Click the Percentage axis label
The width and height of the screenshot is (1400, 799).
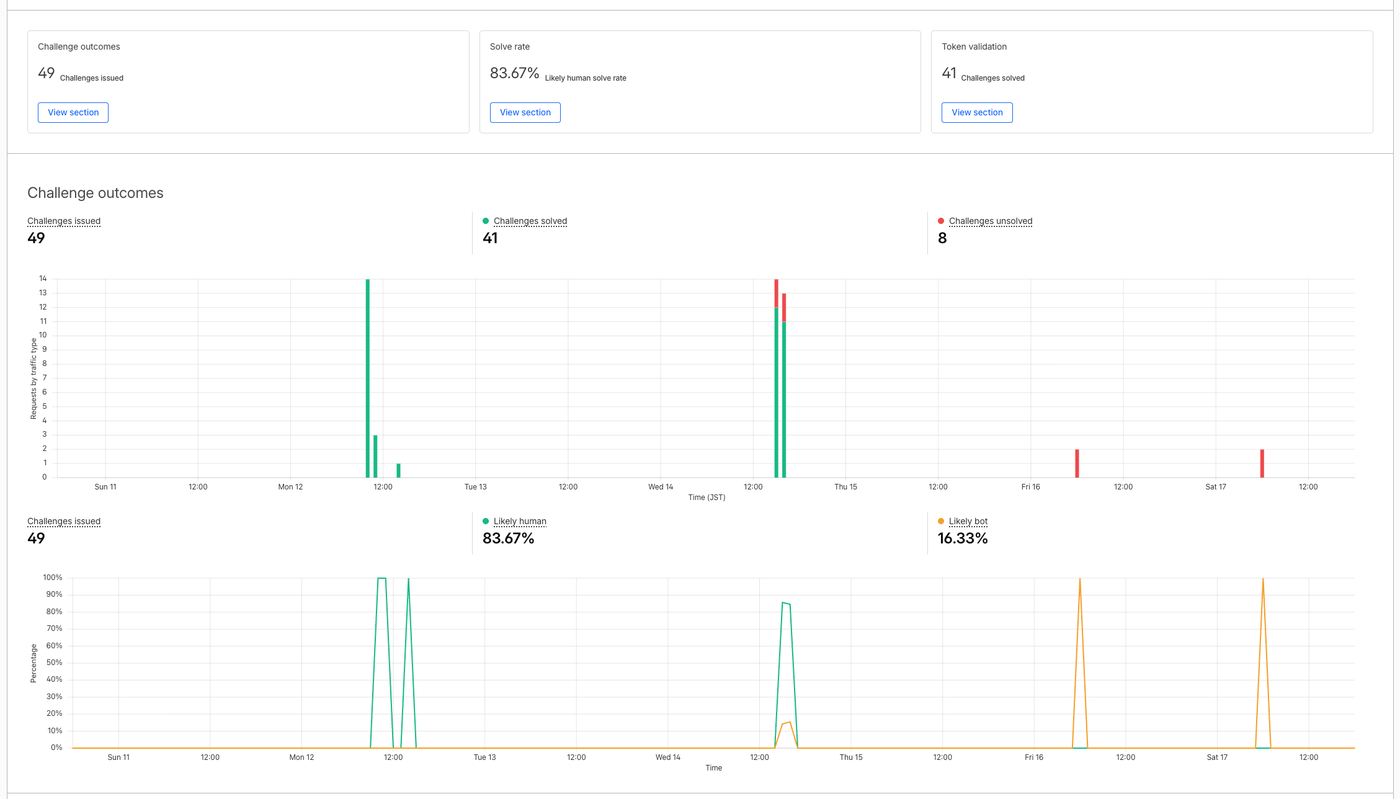33,663
